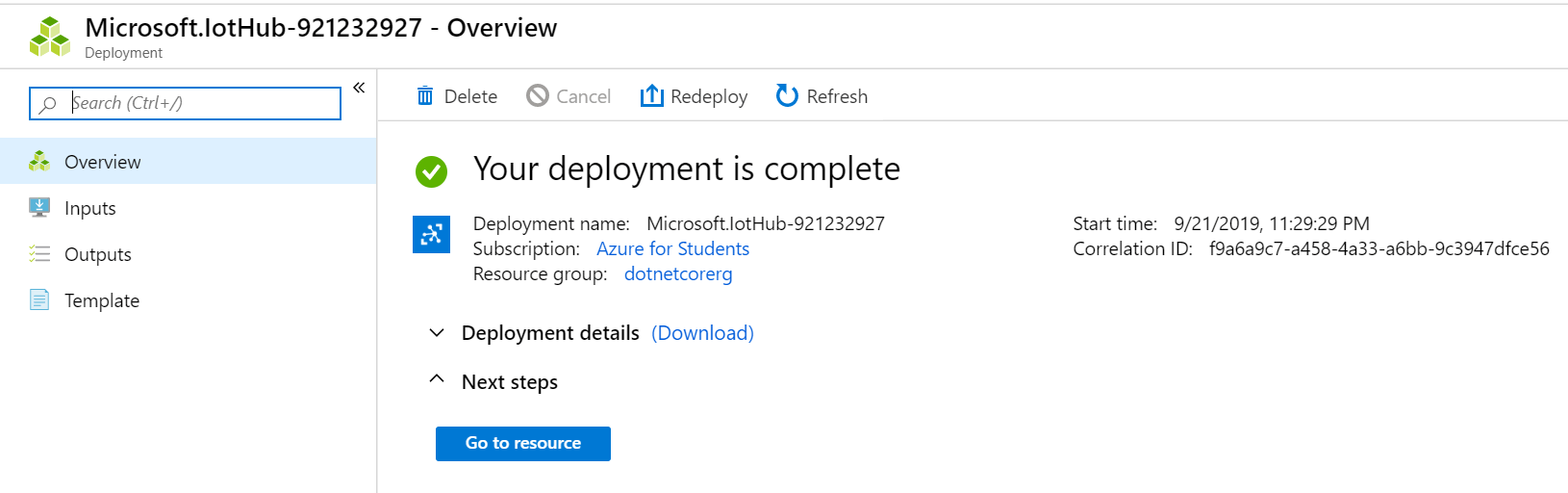The width and height of the screenshot is (1568, 493).
Task: Click the Go to resource button
Action: point(523,444)
